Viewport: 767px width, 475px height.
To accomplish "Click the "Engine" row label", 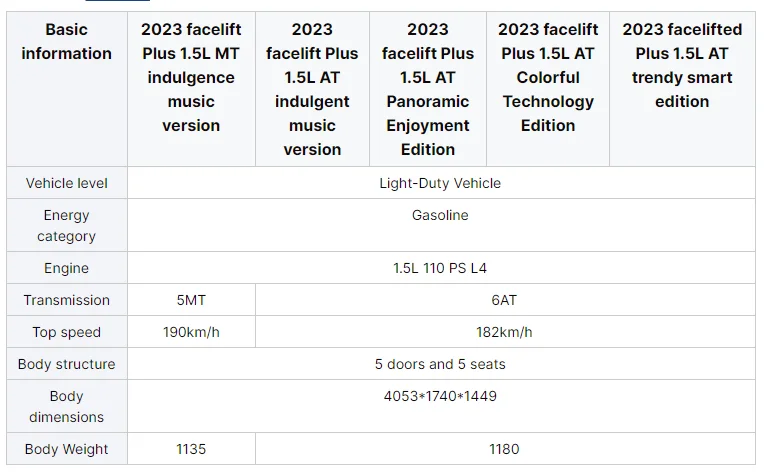I will coord(66,268).
